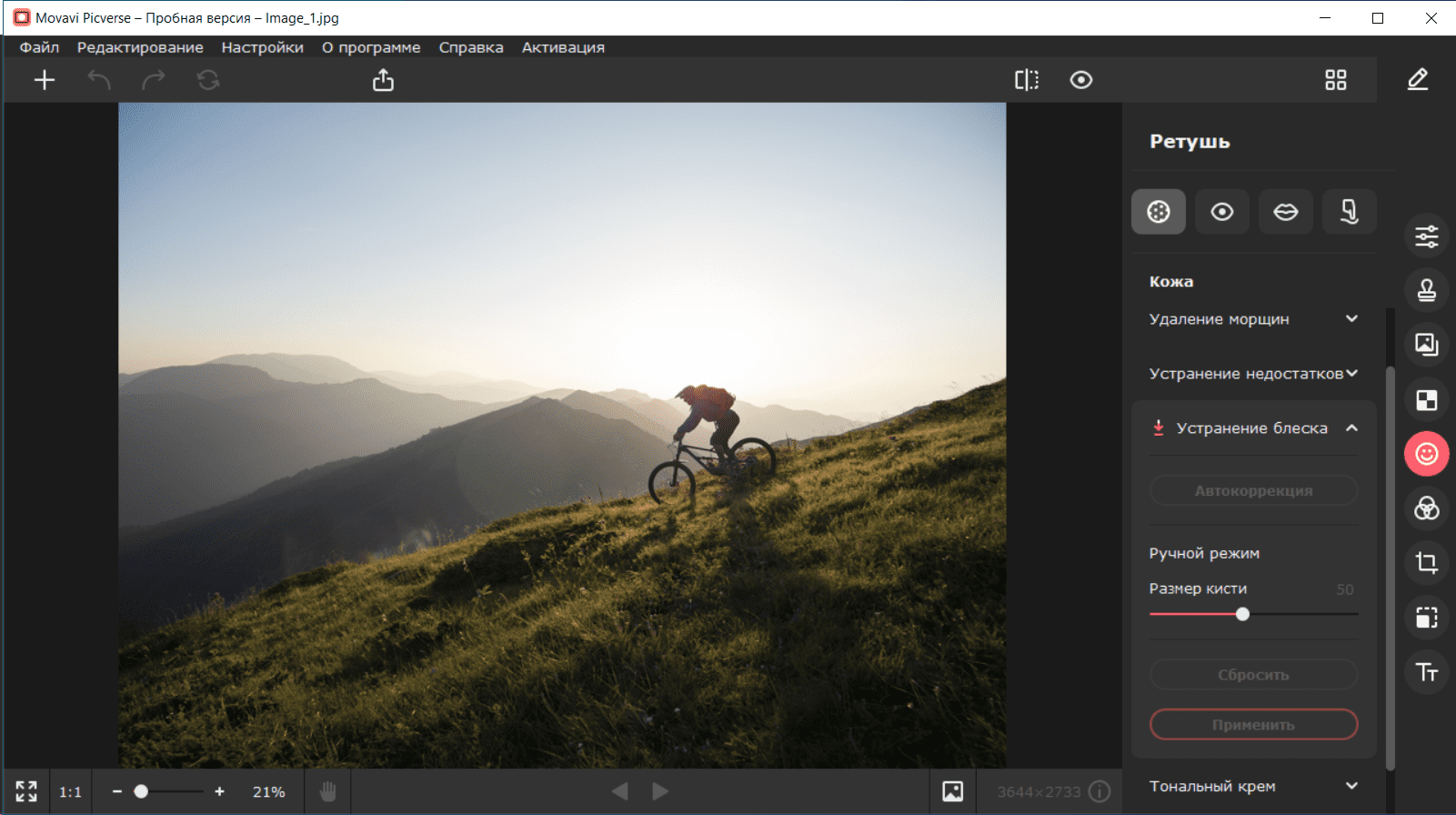The width and height of the screenshot is (1456, 815).
Task: Open the Настройки menu
Action: [x=263, y=47]
